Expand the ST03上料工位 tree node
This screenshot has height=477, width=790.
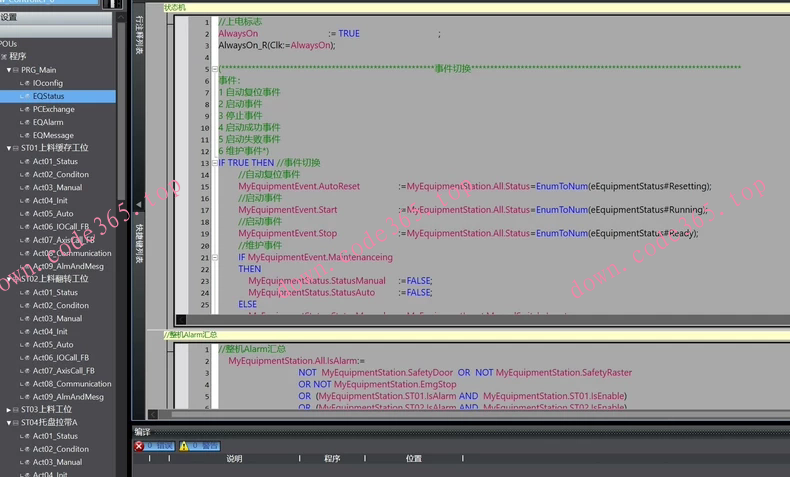(9, 410)
